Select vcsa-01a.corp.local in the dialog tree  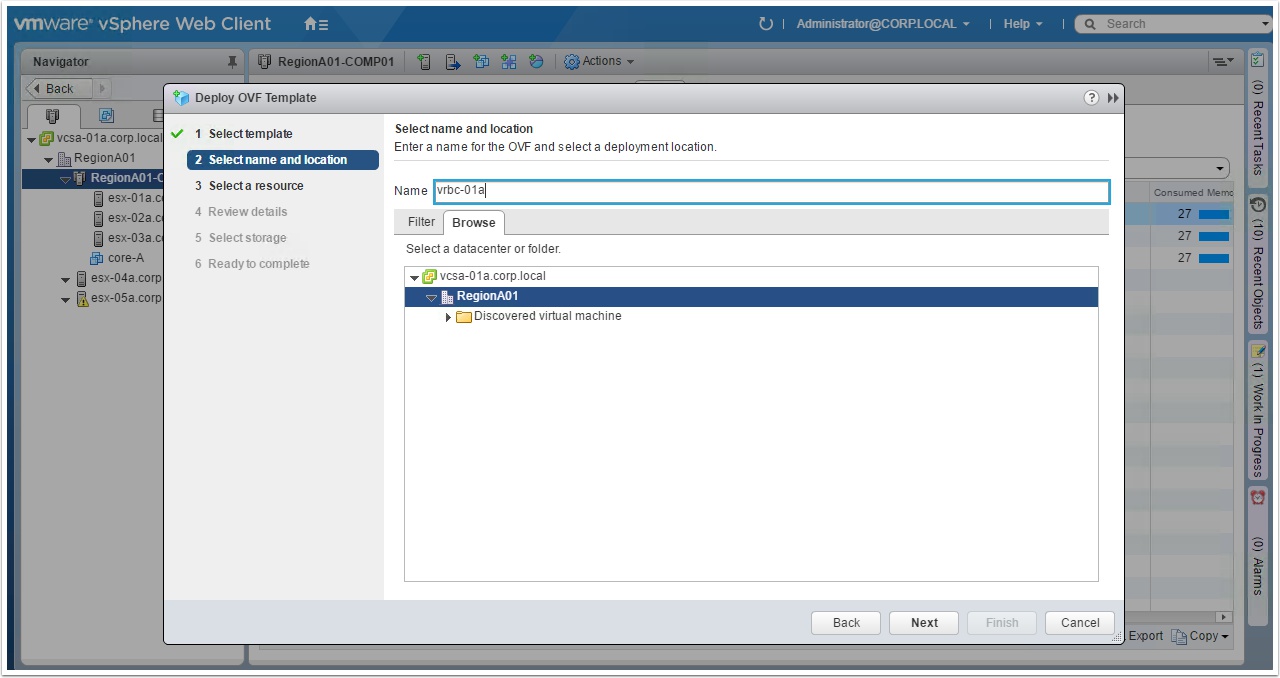click(x=493, y=277)
